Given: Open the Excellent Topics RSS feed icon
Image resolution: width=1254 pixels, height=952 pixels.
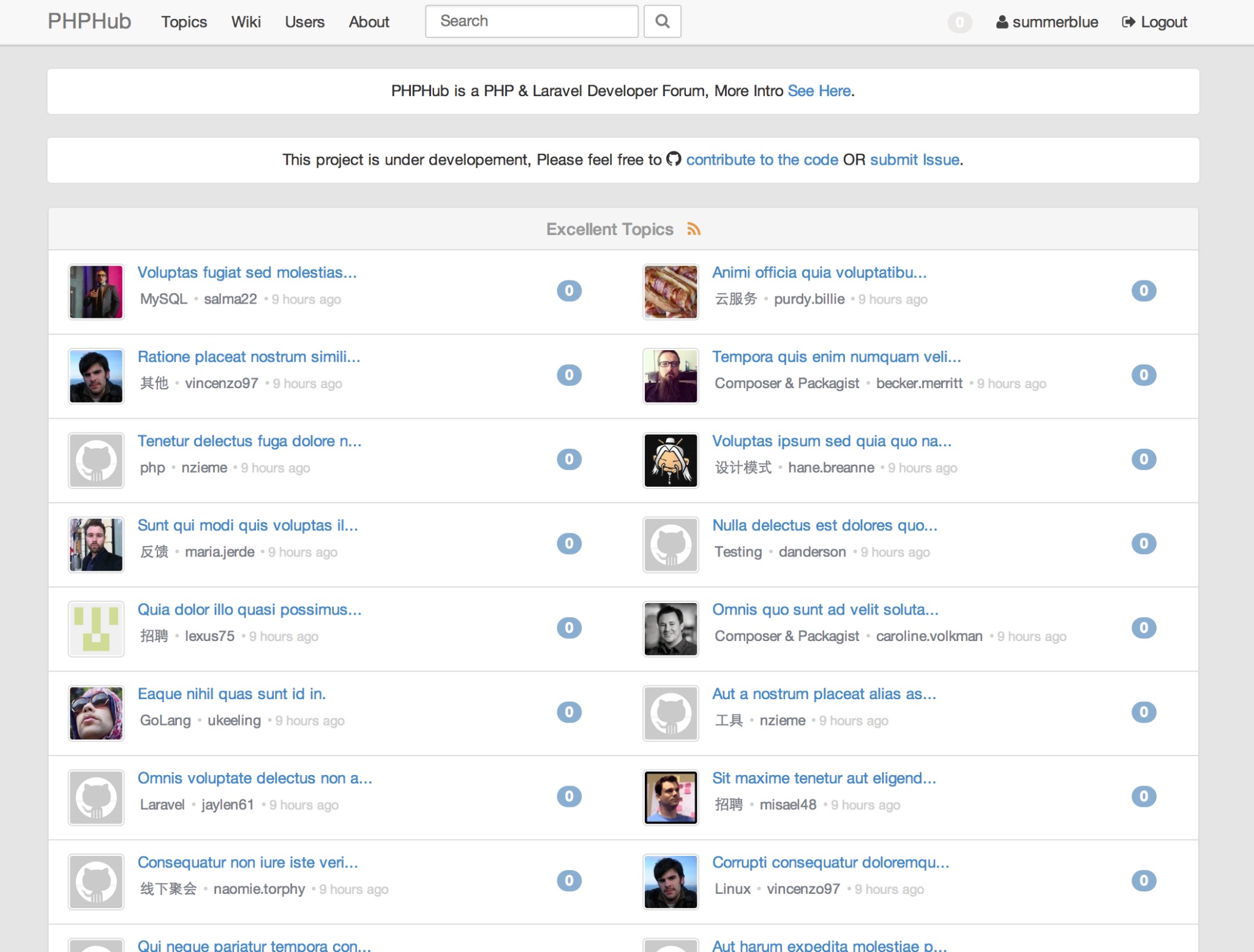Looking at the screenshot, I should 693,229.
